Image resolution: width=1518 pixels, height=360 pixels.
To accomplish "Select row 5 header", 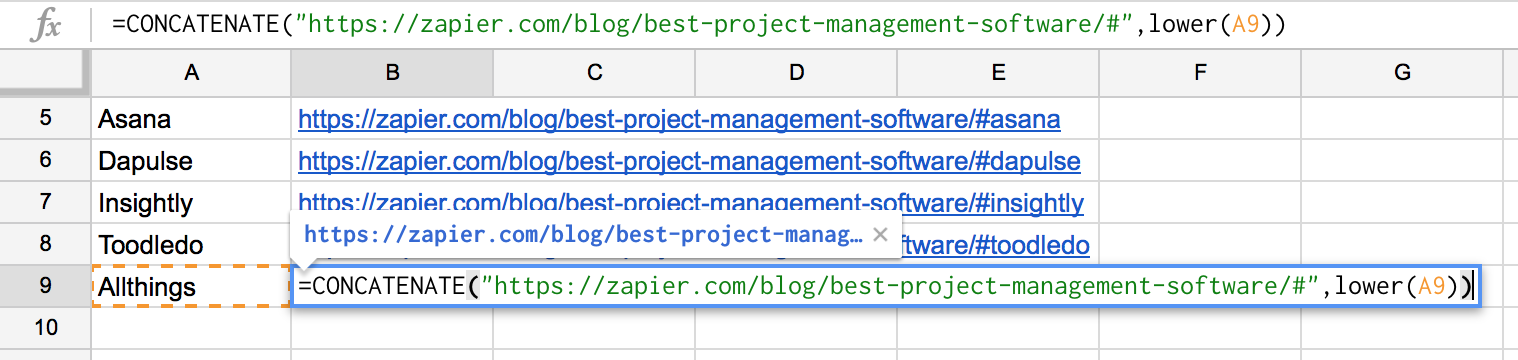I will tap(45, 119).
